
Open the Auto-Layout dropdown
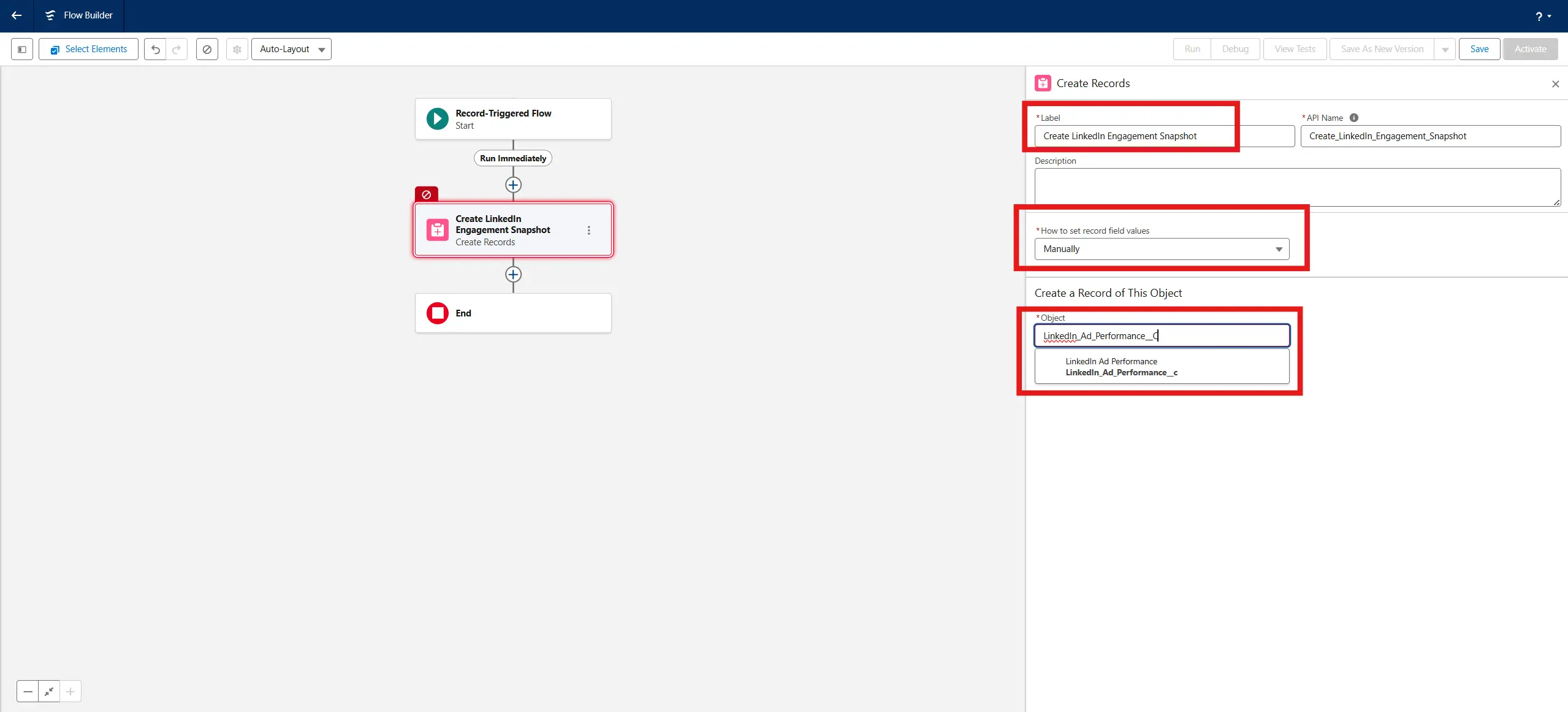(x=291, y=49)
